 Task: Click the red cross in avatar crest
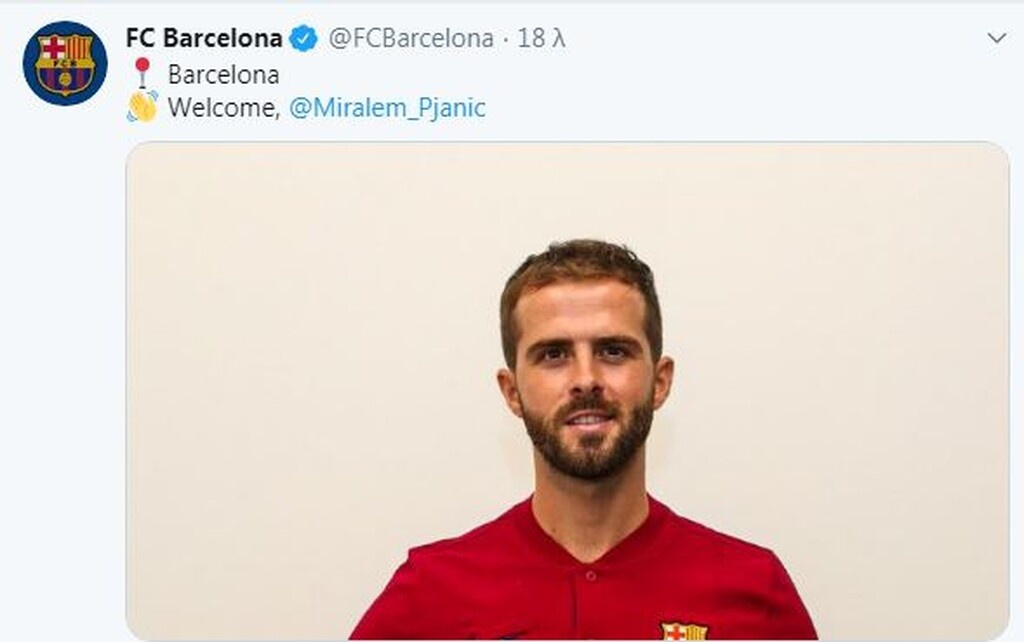pyautogui.click(x=53, y=48)
